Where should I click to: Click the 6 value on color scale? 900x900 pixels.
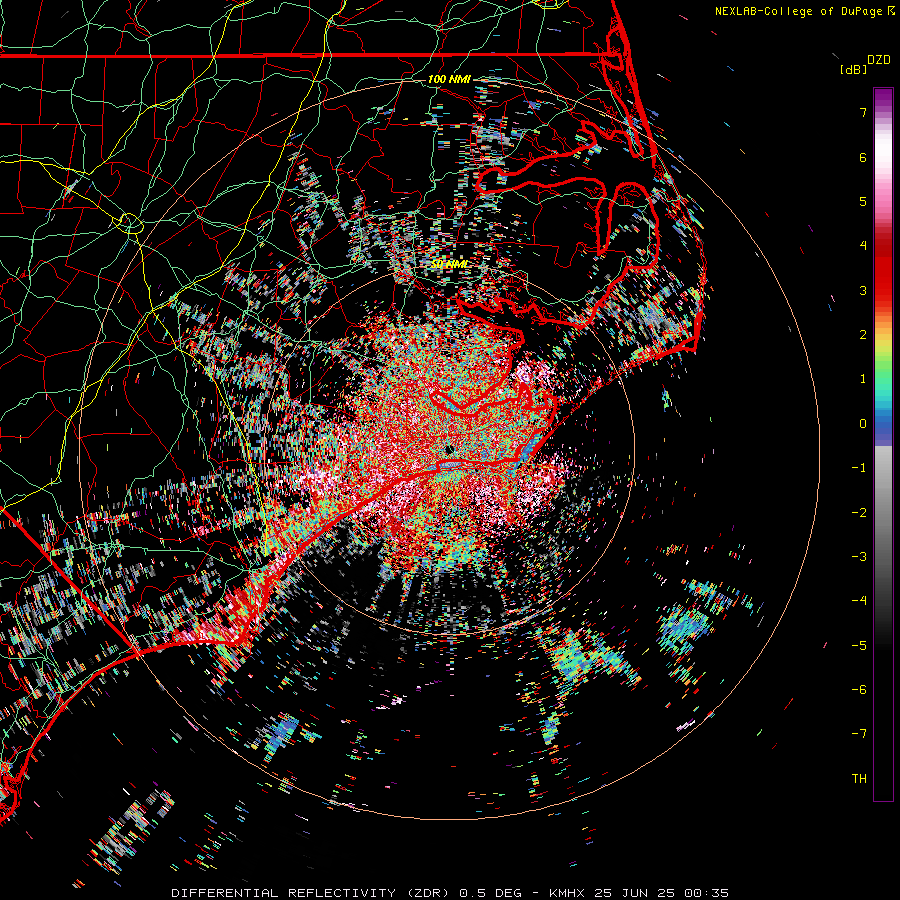pyautogui.click(x=863, y=157)
